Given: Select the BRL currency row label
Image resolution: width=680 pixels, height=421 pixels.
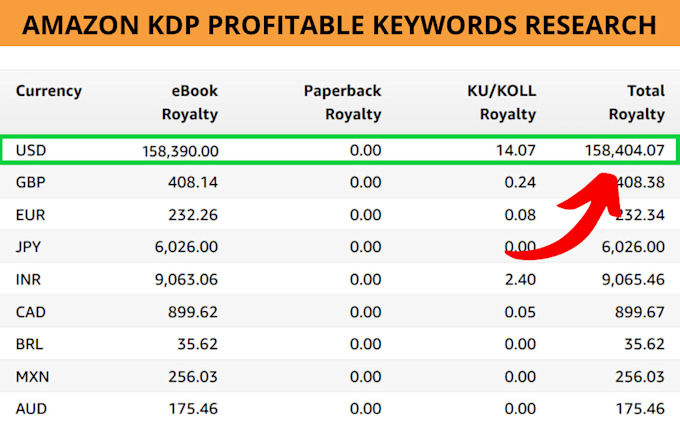Looking at the screenshot, I should point(29,344).
